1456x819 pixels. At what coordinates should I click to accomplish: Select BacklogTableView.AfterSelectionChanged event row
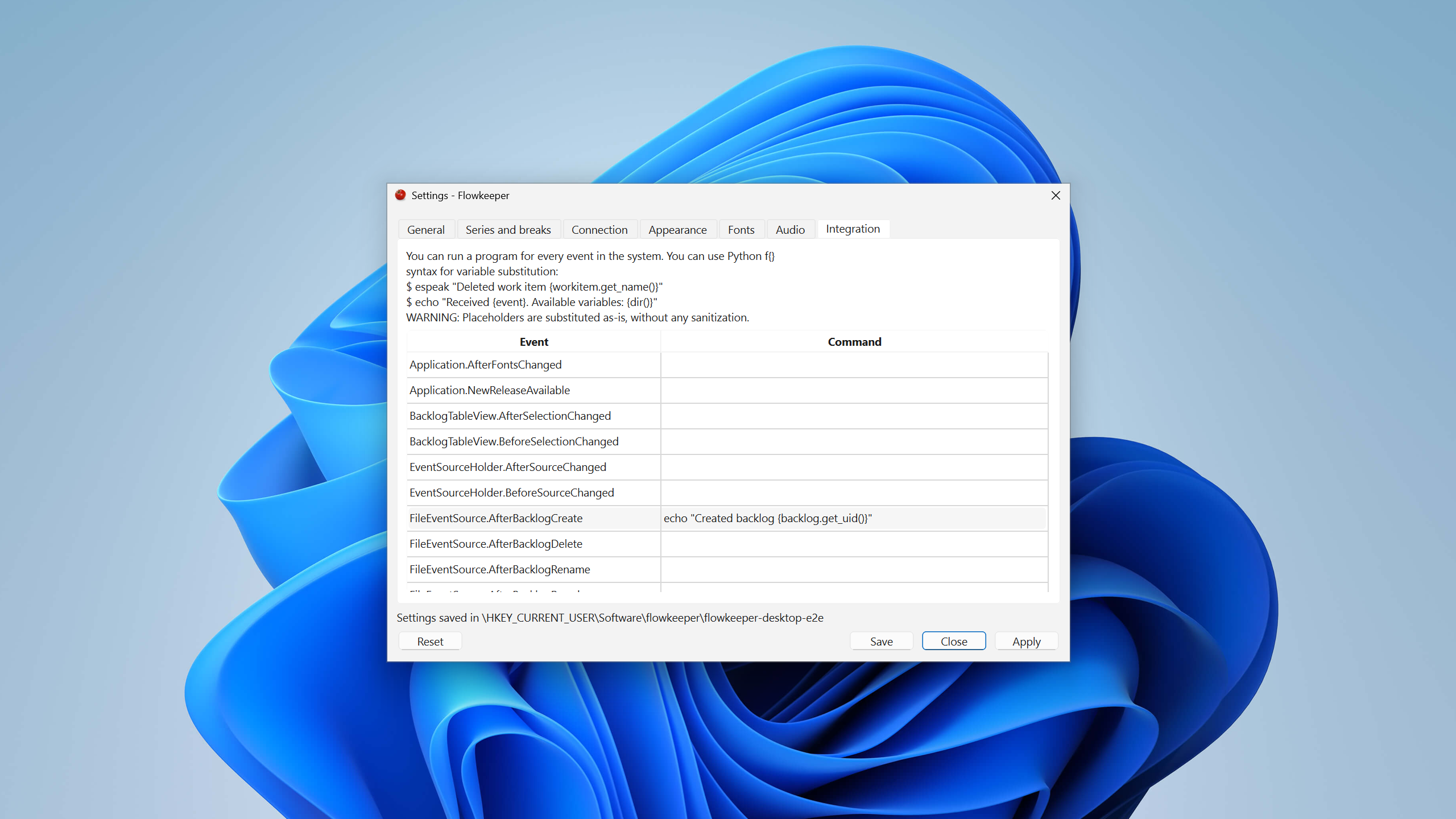tap(533, 416)
